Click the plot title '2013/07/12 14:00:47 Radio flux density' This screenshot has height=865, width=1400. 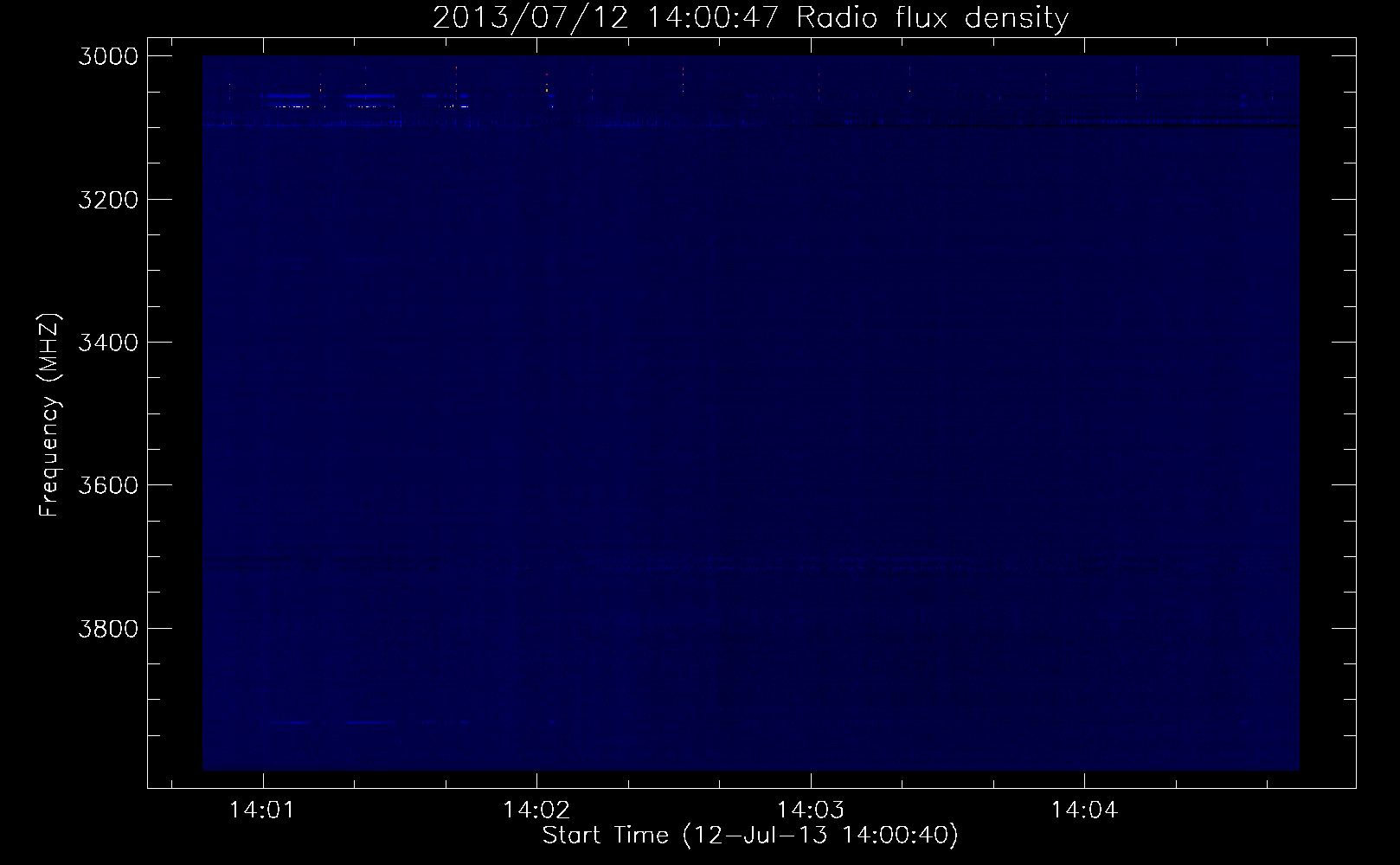point(751,18)
